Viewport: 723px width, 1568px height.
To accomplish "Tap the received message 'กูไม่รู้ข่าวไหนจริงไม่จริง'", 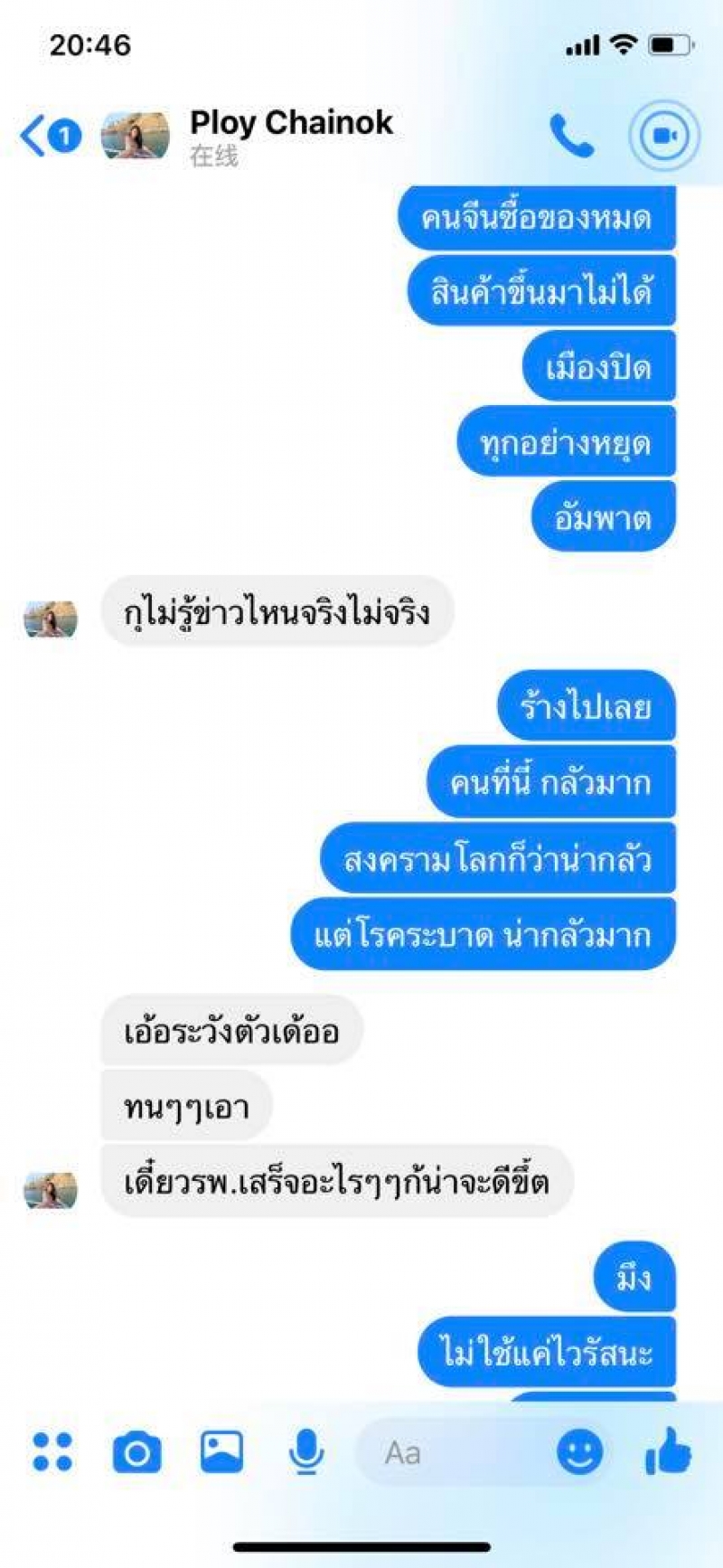I will point(277,612).
